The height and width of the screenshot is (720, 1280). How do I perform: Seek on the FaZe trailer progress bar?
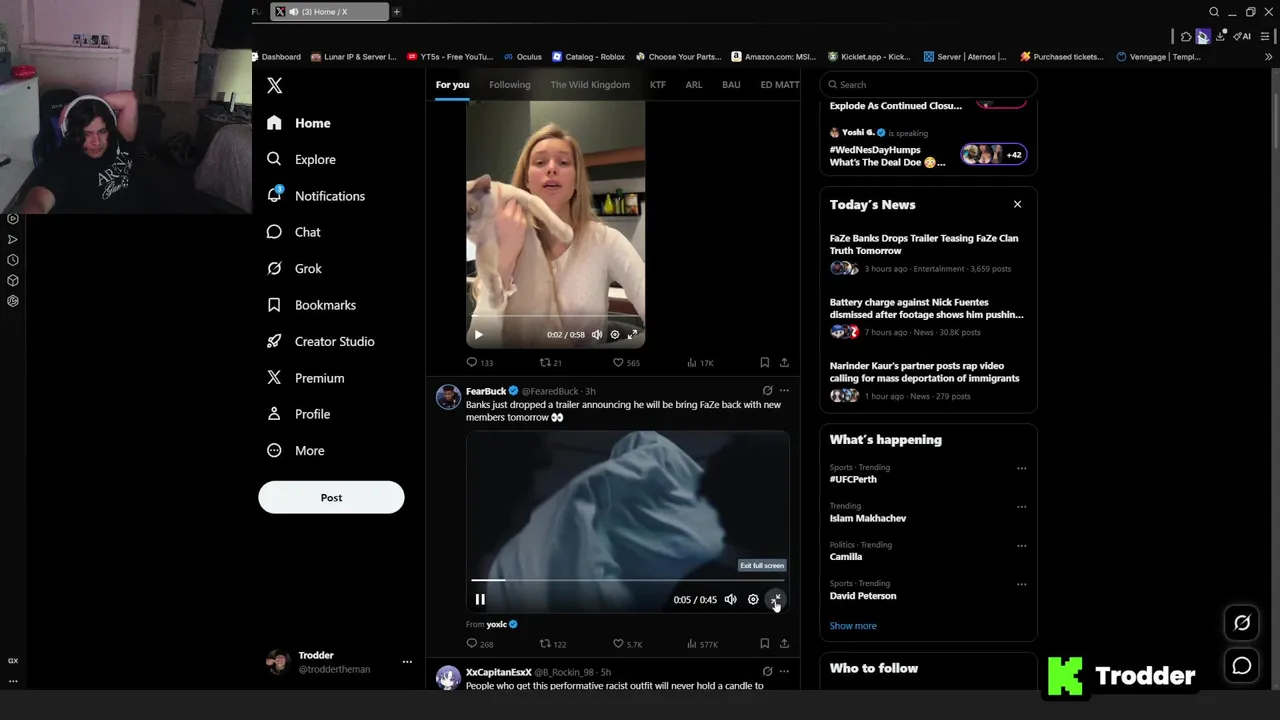point(628,580)
